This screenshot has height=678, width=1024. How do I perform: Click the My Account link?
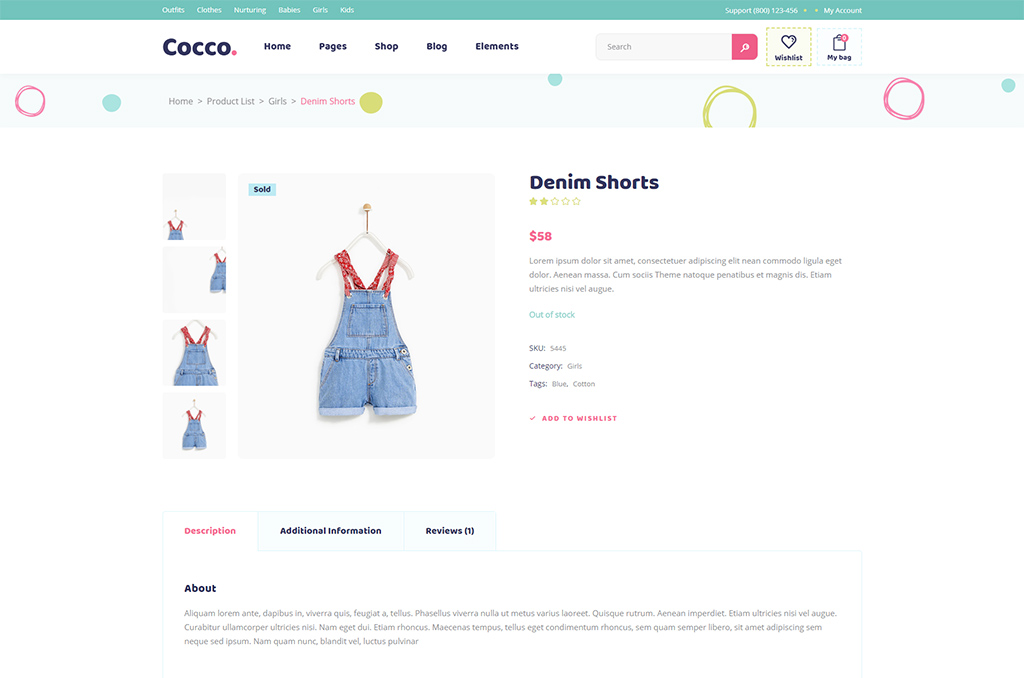842,10
